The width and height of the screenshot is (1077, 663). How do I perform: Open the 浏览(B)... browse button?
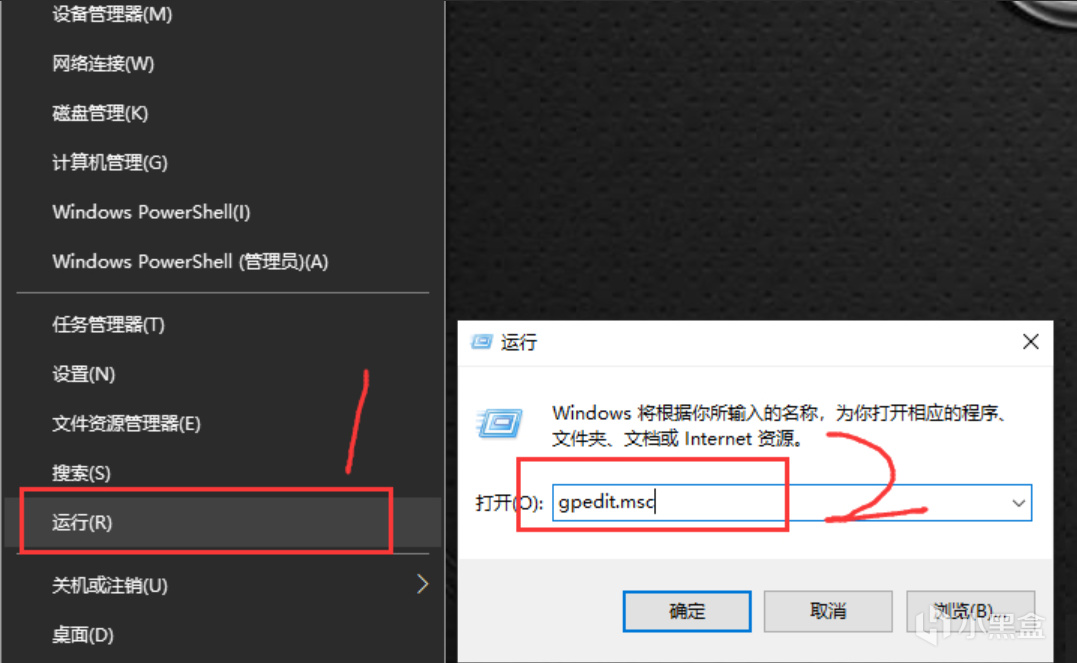[971, 611]
